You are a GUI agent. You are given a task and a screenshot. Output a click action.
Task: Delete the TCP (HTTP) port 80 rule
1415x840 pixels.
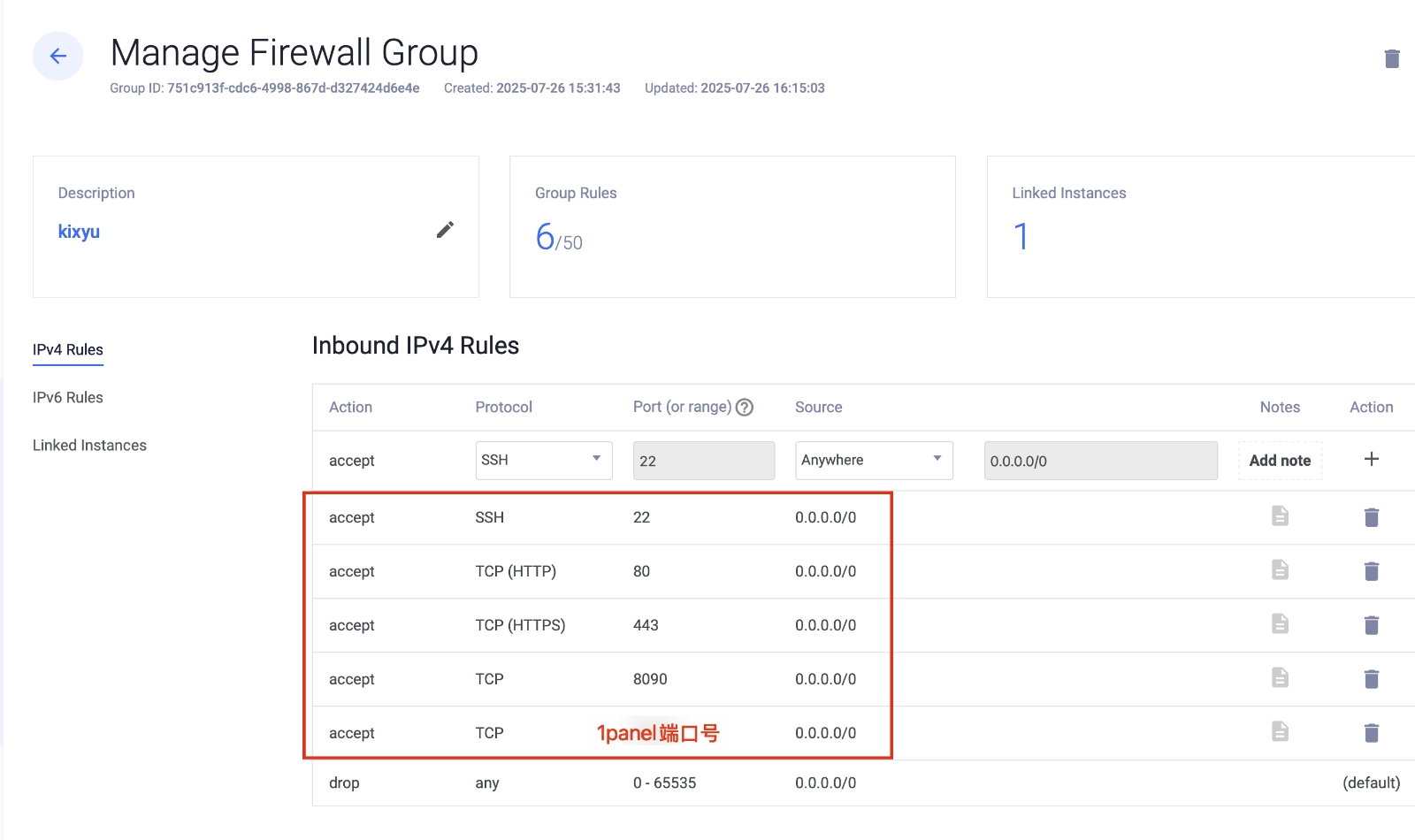coord(1371,571)
